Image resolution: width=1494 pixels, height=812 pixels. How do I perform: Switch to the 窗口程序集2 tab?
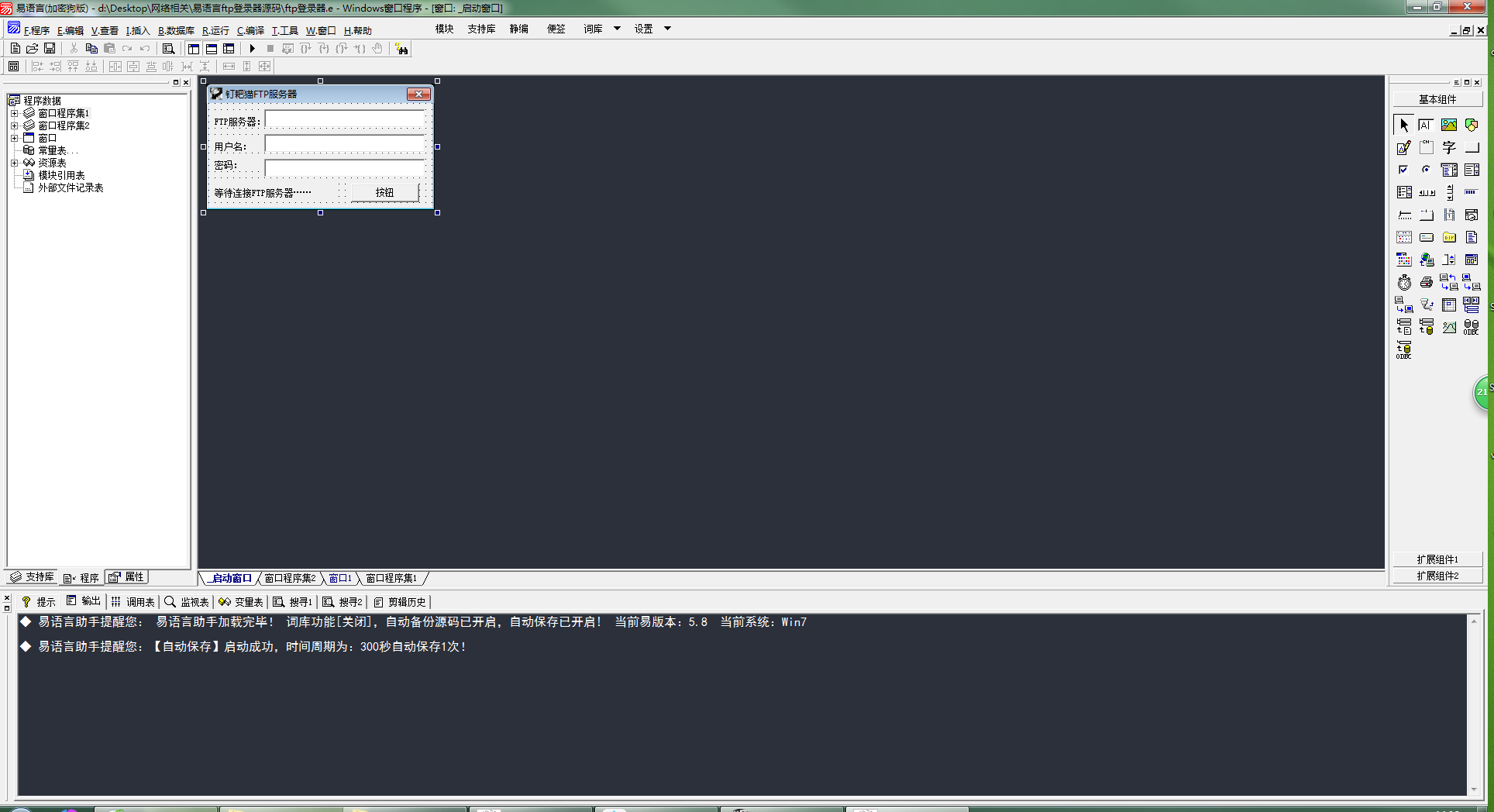(x=290, y=578)
